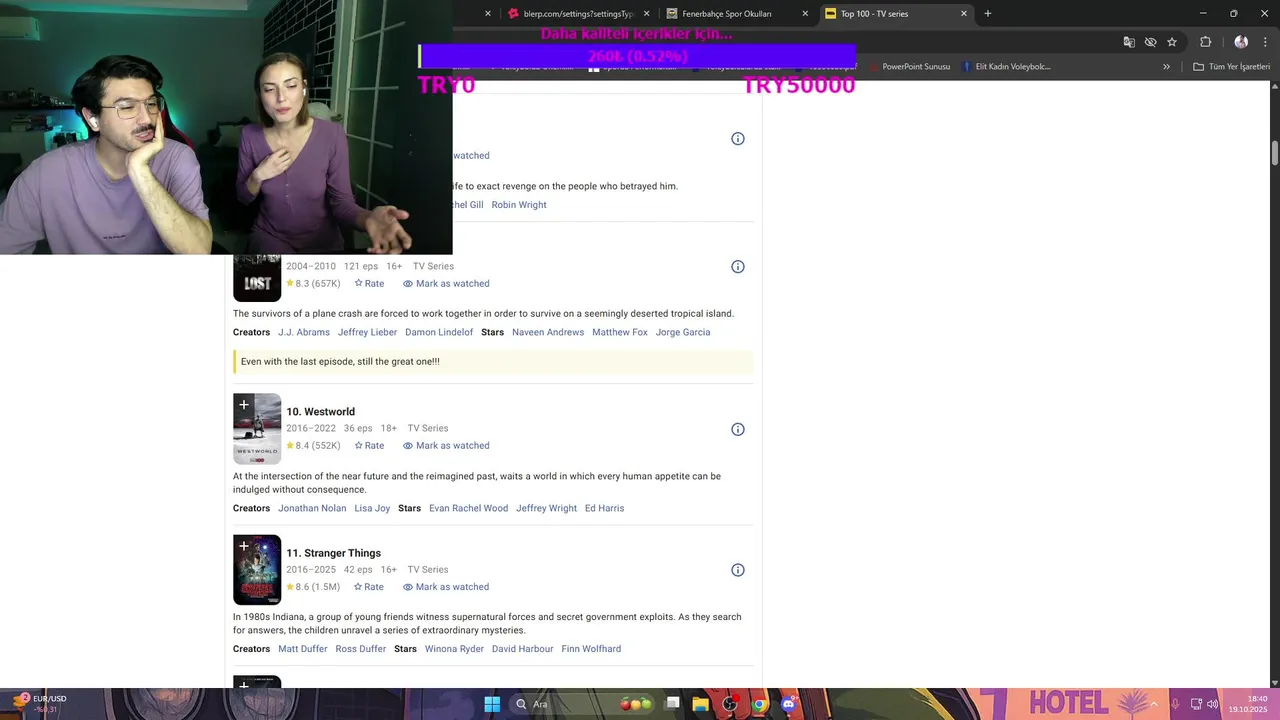Close the Fenerbahçe Spor Okulları tab

pyautogui.click(x=805, y=14)
